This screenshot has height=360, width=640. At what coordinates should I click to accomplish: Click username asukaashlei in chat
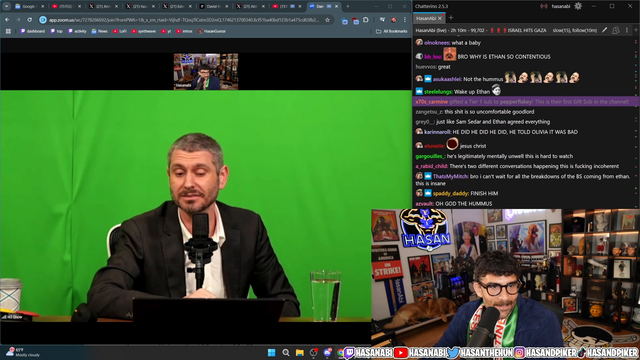click(x=447, y=79)
